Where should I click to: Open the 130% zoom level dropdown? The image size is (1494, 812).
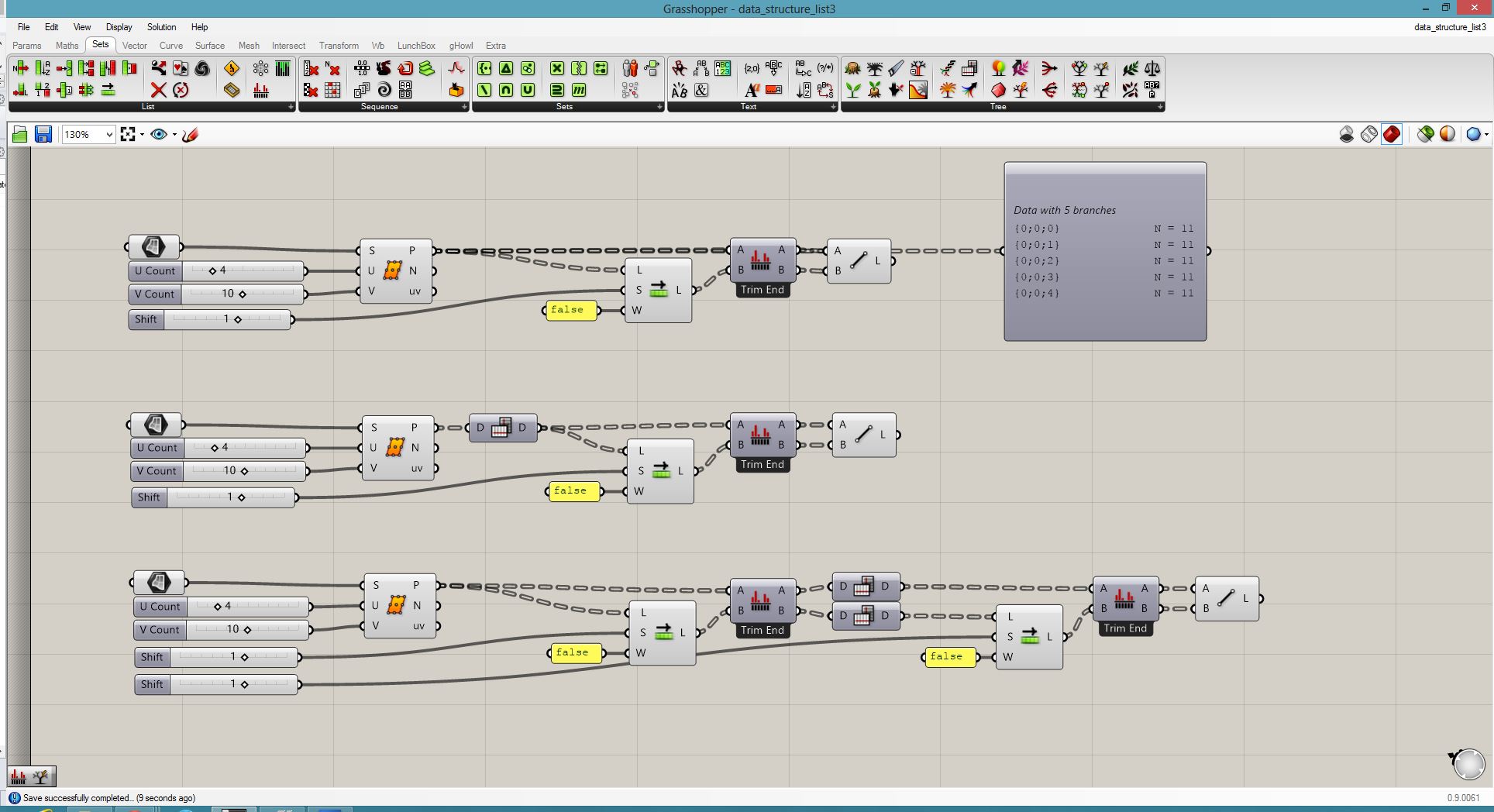click(x=108, y=135)
